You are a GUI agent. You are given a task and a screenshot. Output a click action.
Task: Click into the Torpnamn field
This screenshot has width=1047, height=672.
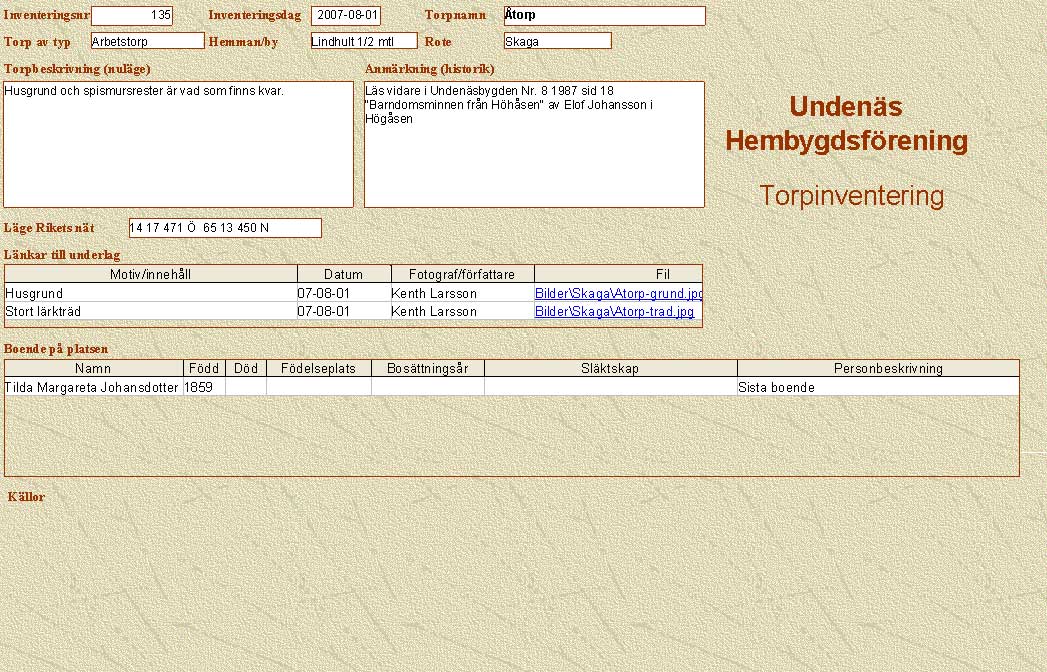click(x=604, y=16)
